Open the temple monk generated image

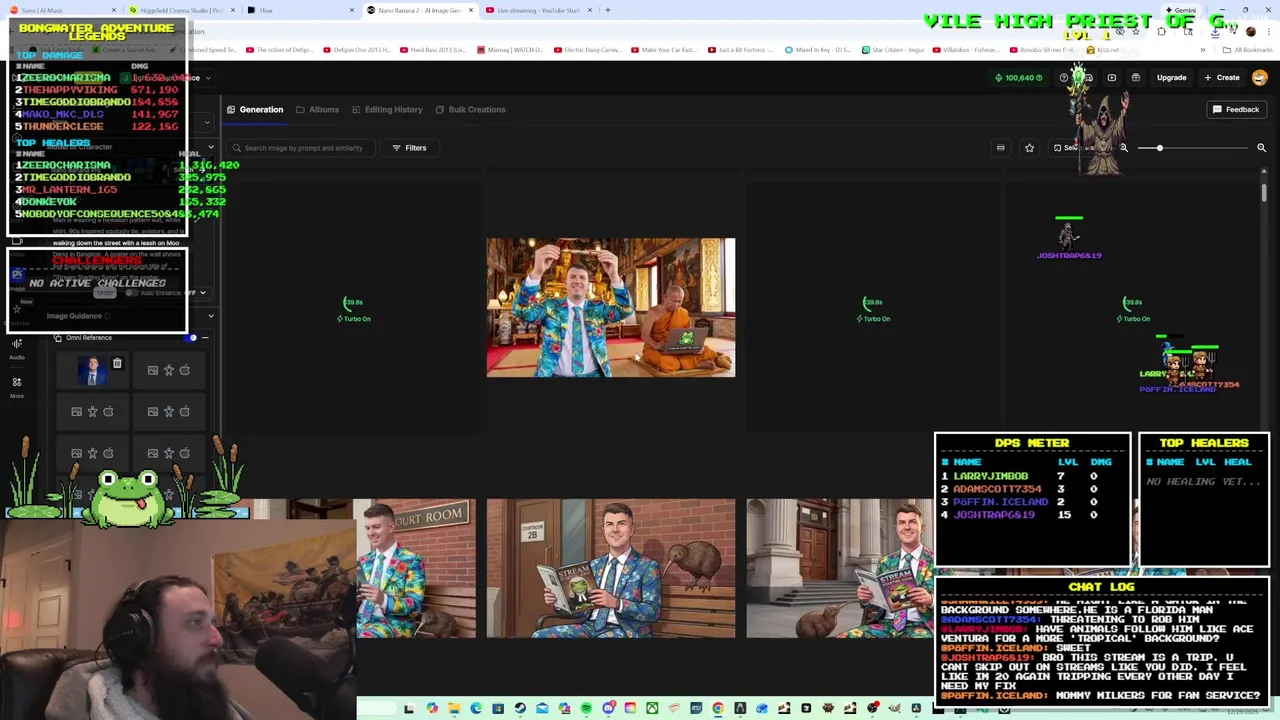[x=610, y=307]
